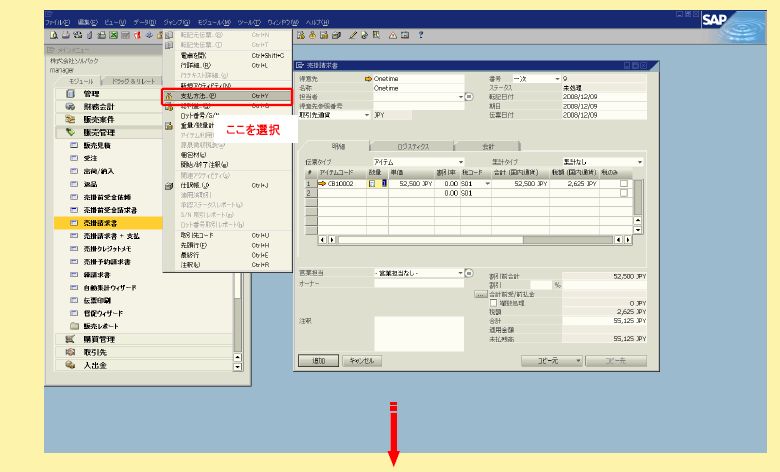This screenshot has width=780, height=472.
Task: Open the S01 tax code dropdown in row 1
Action: tap(488, 184)
